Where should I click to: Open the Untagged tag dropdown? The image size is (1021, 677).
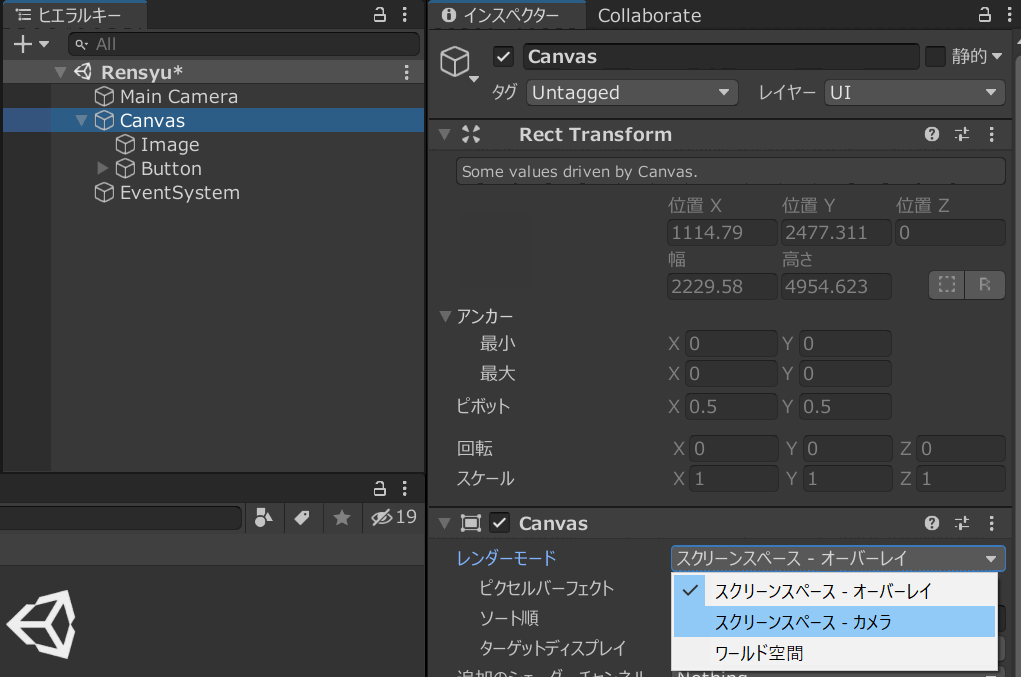[631, 93]
